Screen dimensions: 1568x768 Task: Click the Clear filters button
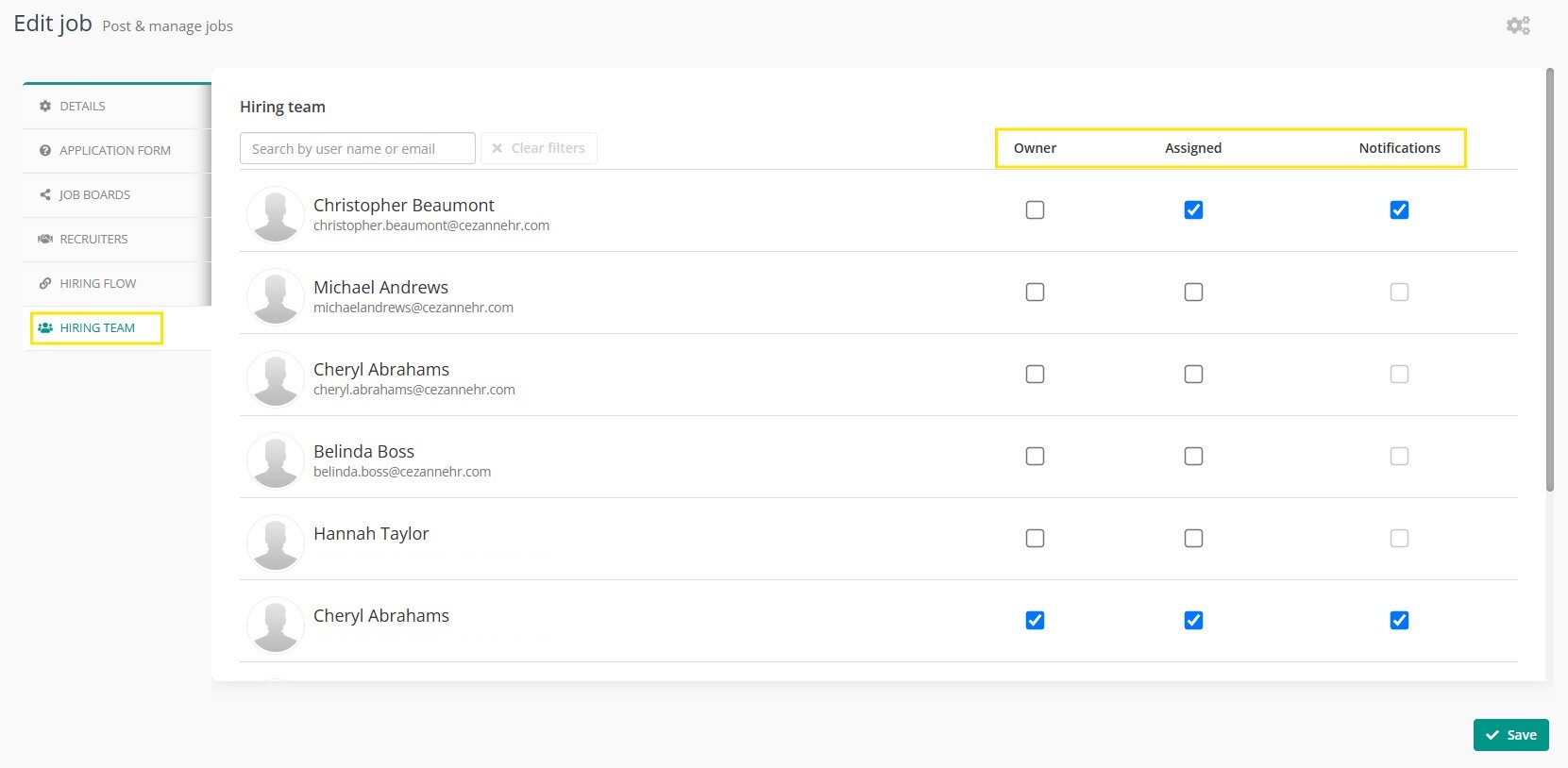(x=539, y=149)
